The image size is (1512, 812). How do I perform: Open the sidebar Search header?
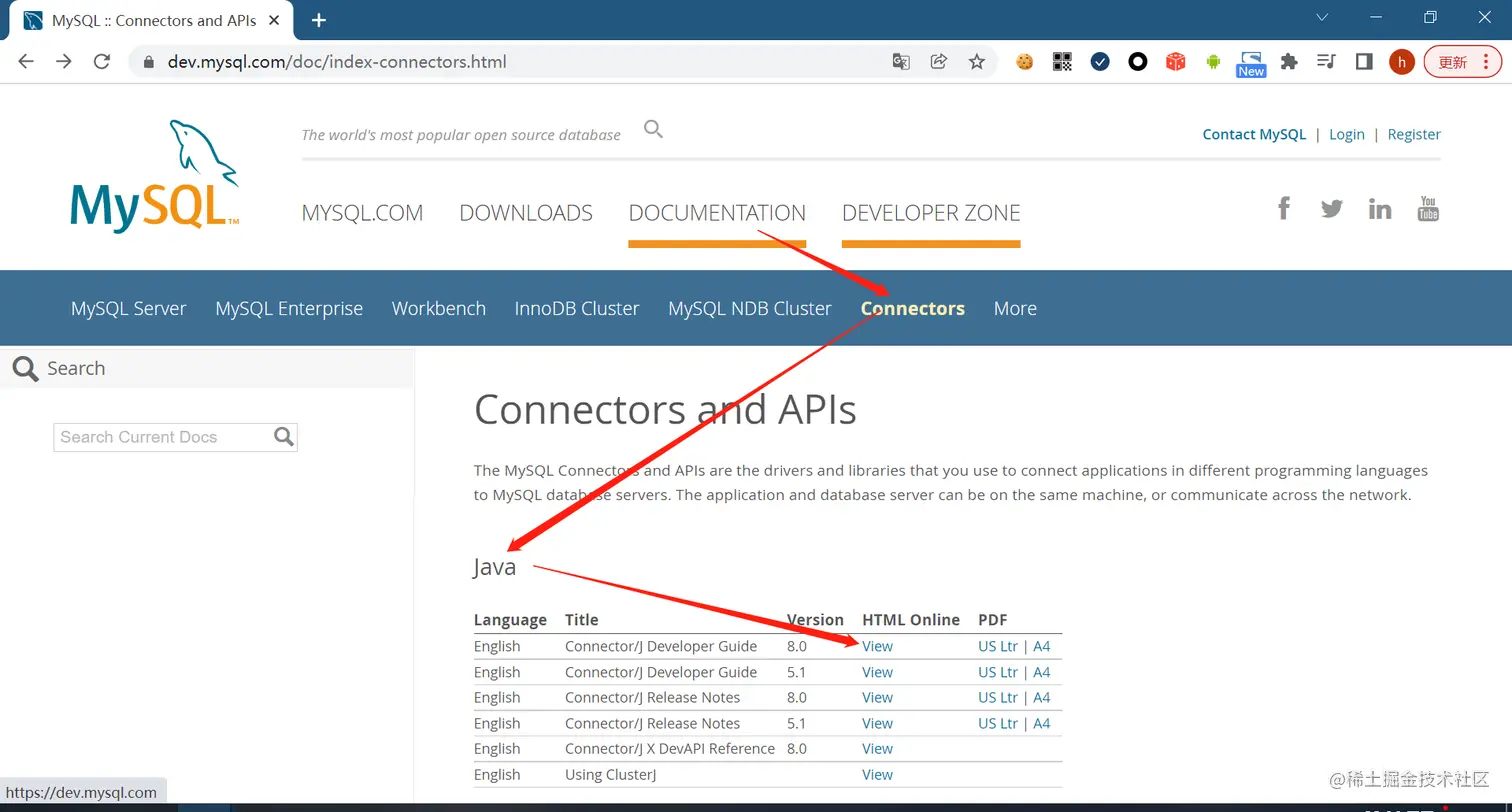(x=207, y=368)
